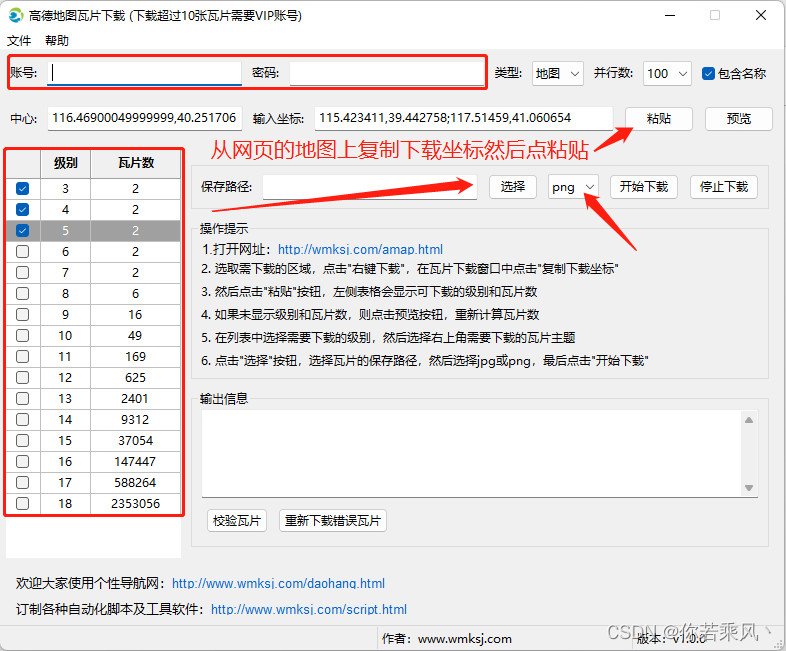Check the level 10 checkbox
786x651 pixels.
pos(23,336)
